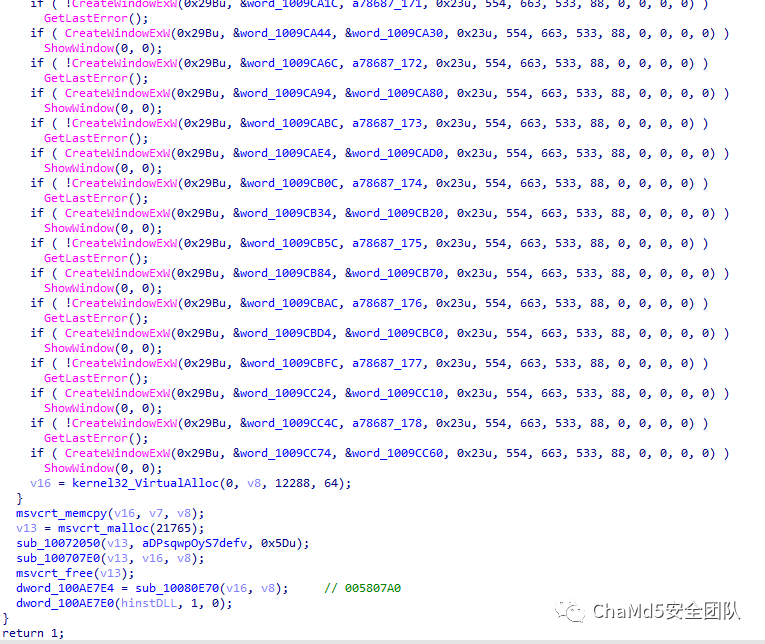Click the &word_1009CC10 argument

[x=394, y=393]
